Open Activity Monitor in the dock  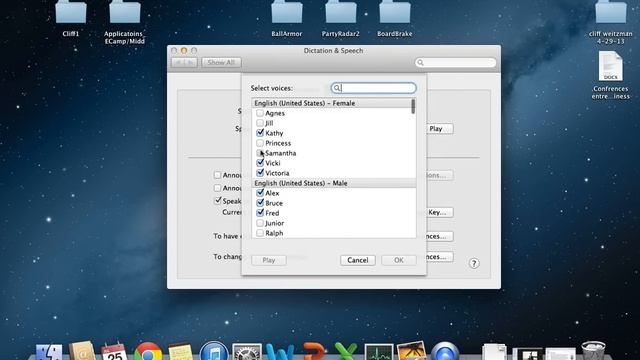[x=379, y=352]
